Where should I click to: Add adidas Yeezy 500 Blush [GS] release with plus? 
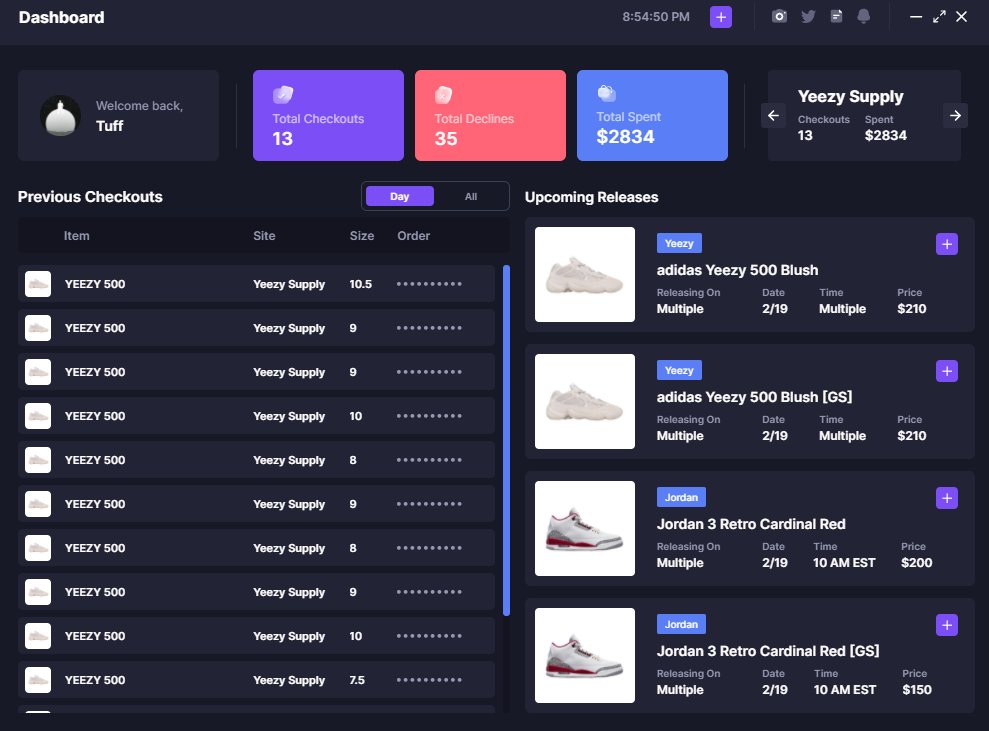coord(946,371)
